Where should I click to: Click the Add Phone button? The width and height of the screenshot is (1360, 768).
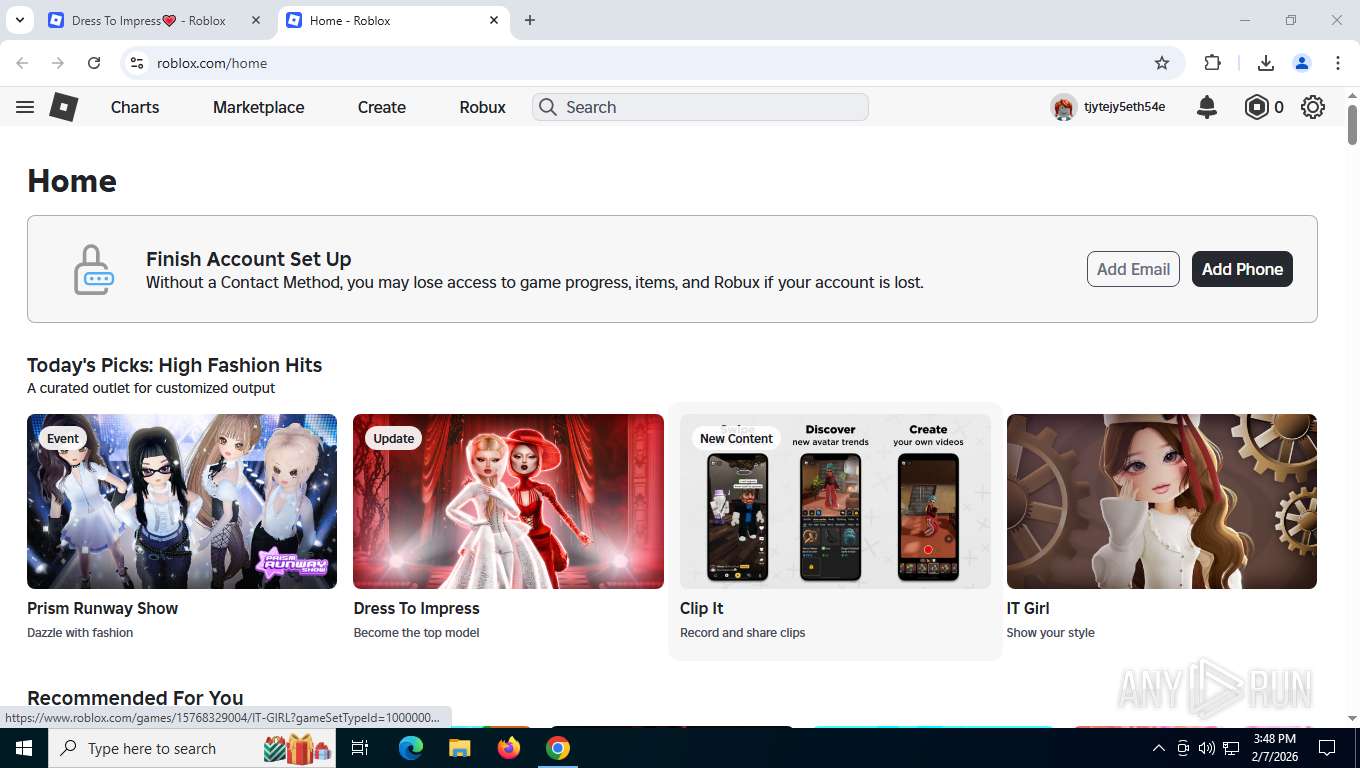click(x=1242, y=269)
